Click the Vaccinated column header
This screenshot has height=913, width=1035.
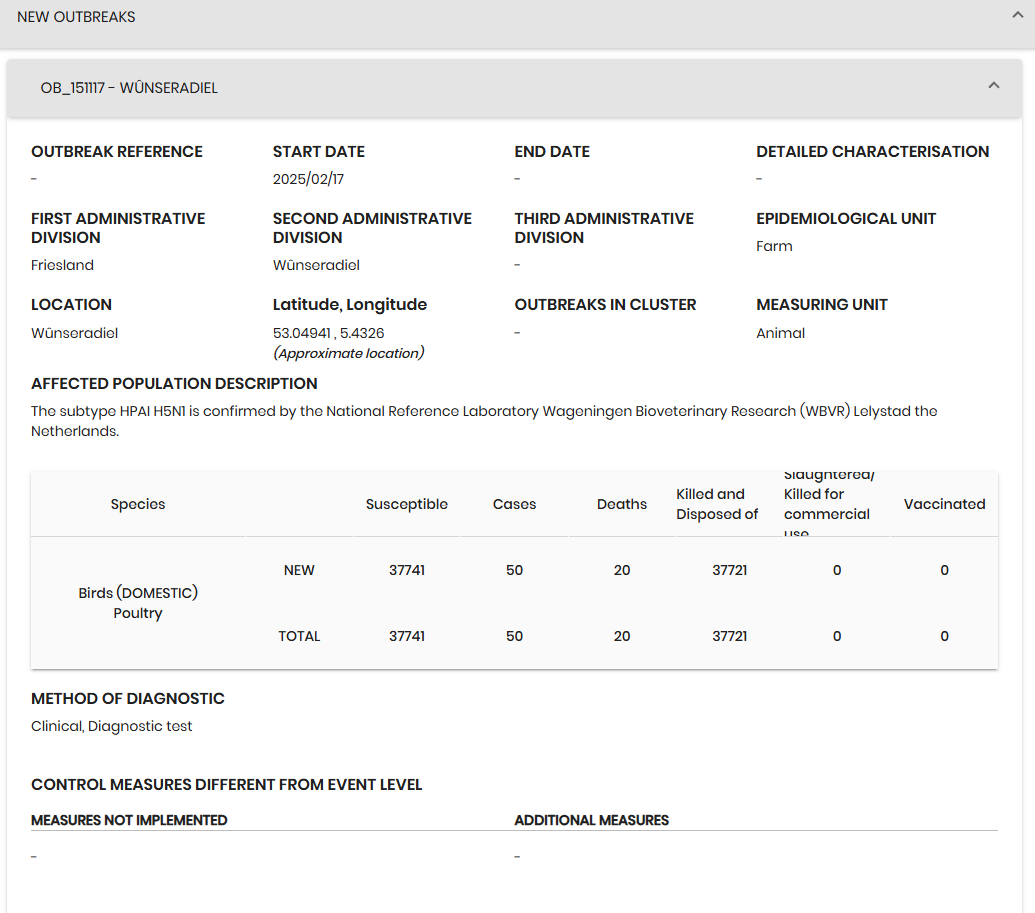click(x=944, y=504)
